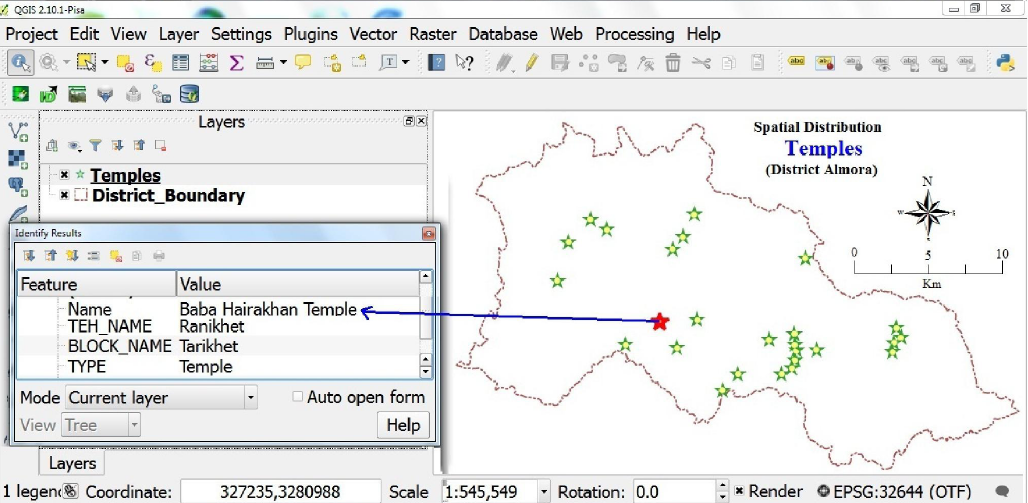Open Select by Expression tool
Viewport: 1028px width, 503px height.
pos(153,63)
